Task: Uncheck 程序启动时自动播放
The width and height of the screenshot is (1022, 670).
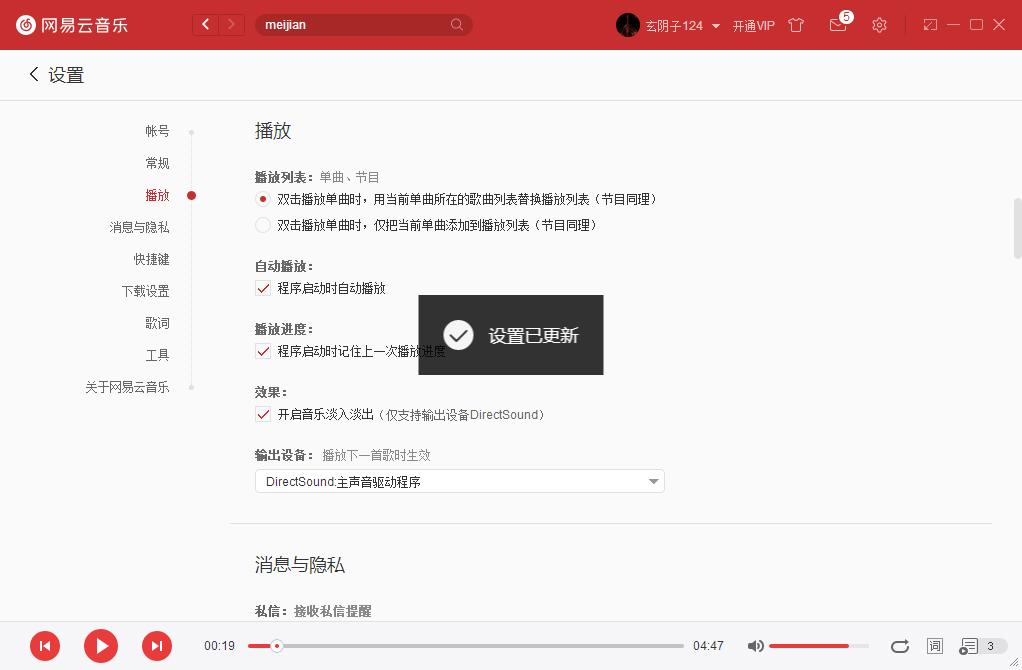Action: [x=263, y=288]
